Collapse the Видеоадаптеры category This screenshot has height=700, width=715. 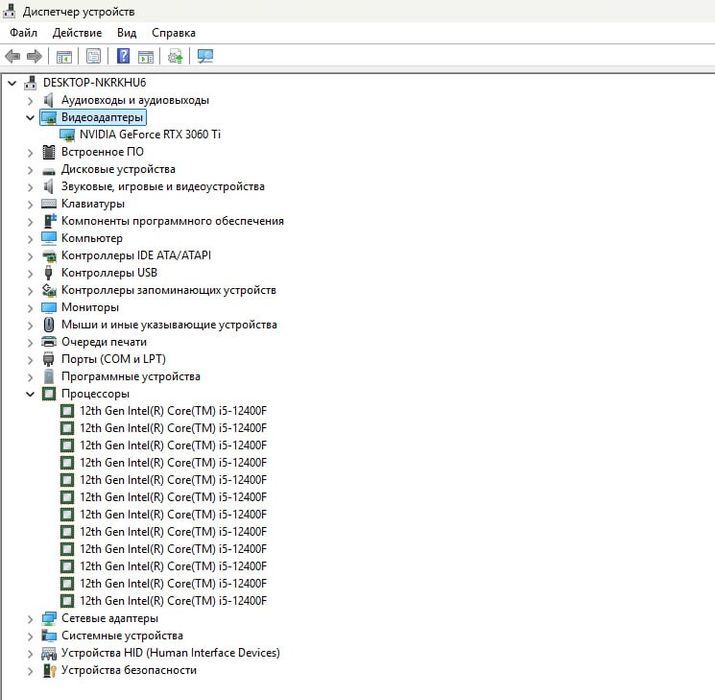(x=30, y=118)
